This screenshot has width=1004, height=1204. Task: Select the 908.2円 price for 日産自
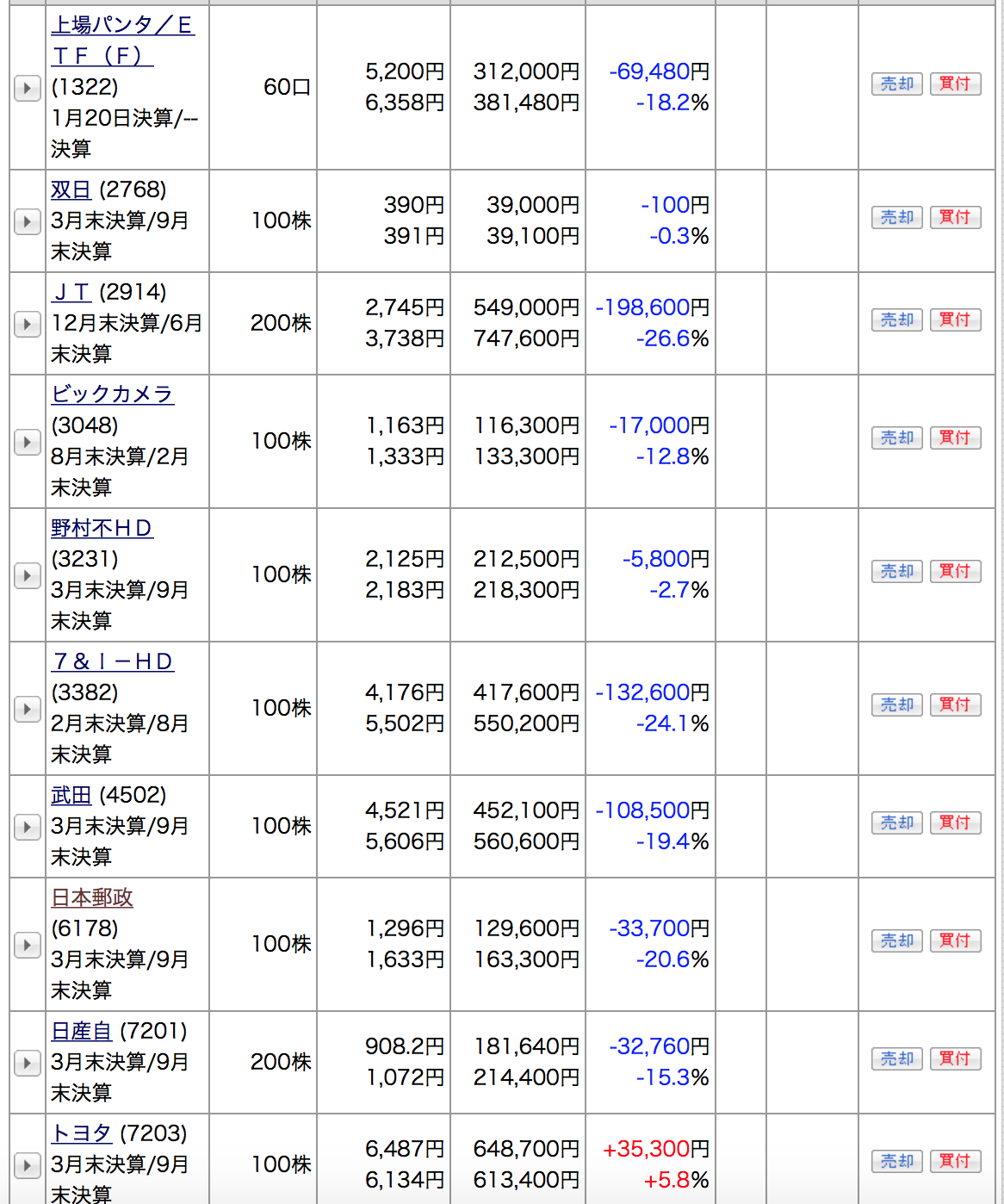click(x=405, y=1046)
